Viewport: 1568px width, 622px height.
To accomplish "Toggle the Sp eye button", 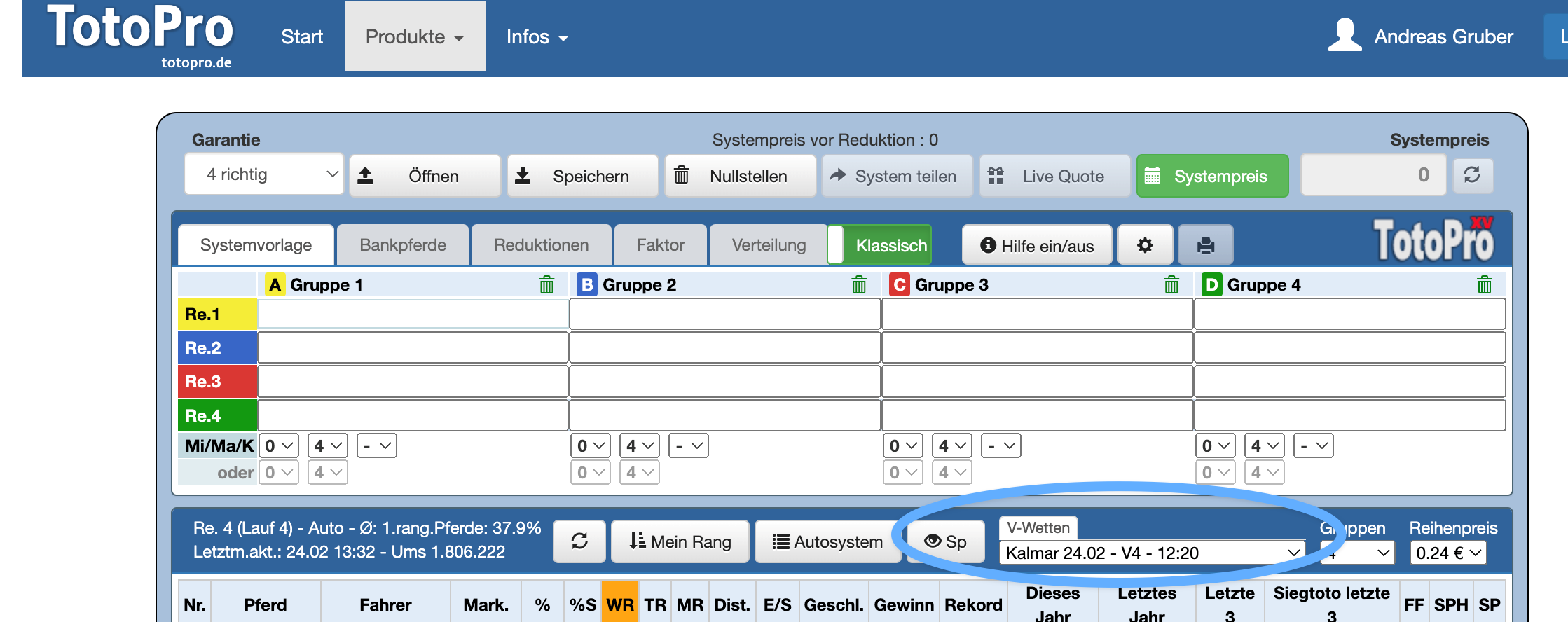I will 945,541.
